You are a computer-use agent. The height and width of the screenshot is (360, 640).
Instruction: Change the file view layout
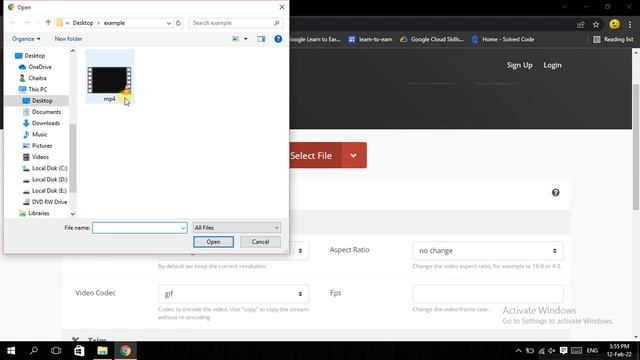pyautogui.click(x=236, y=39)
